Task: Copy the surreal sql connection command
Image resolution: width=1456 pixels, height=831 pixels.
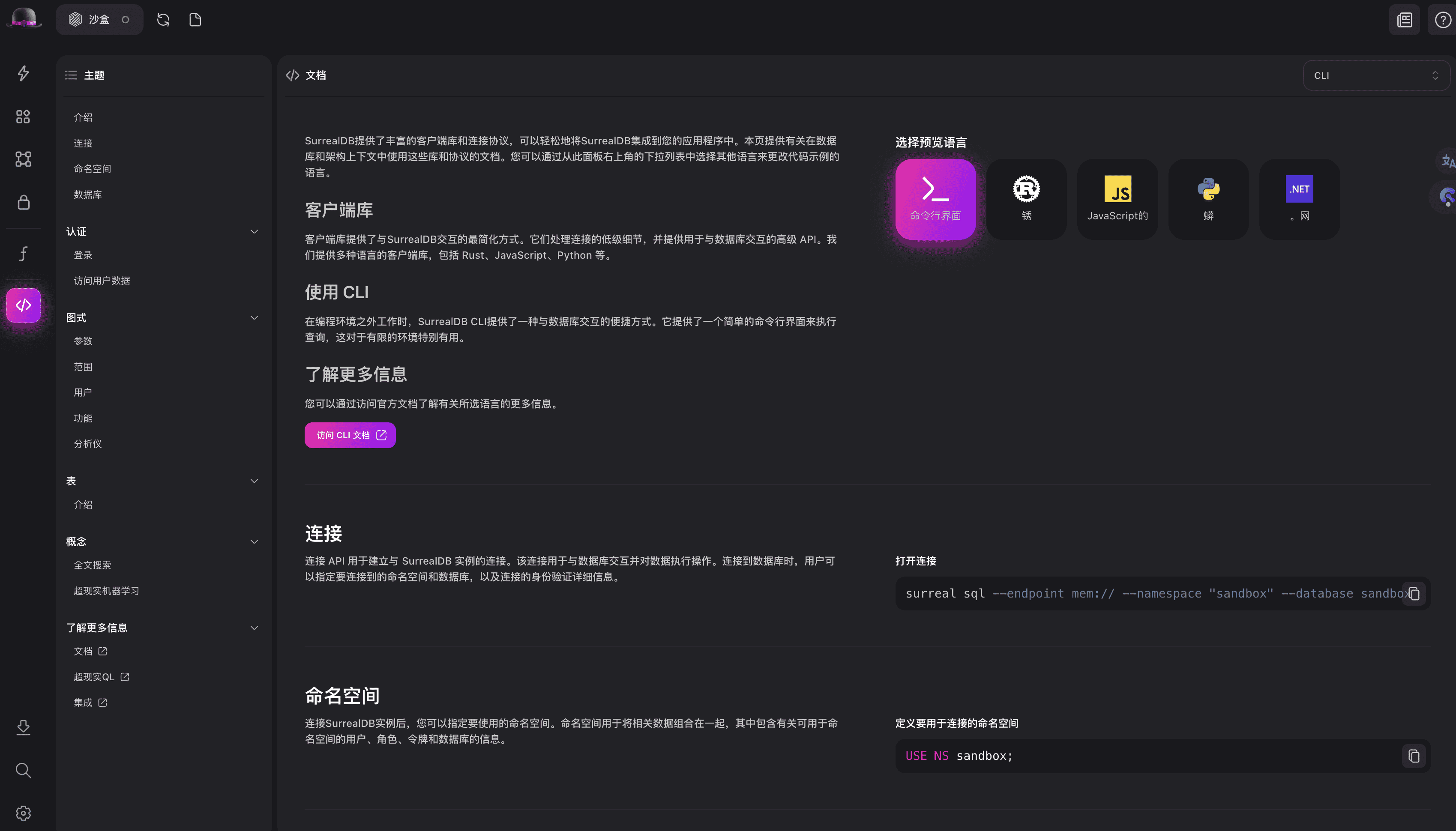Action: coord(1414,594)
